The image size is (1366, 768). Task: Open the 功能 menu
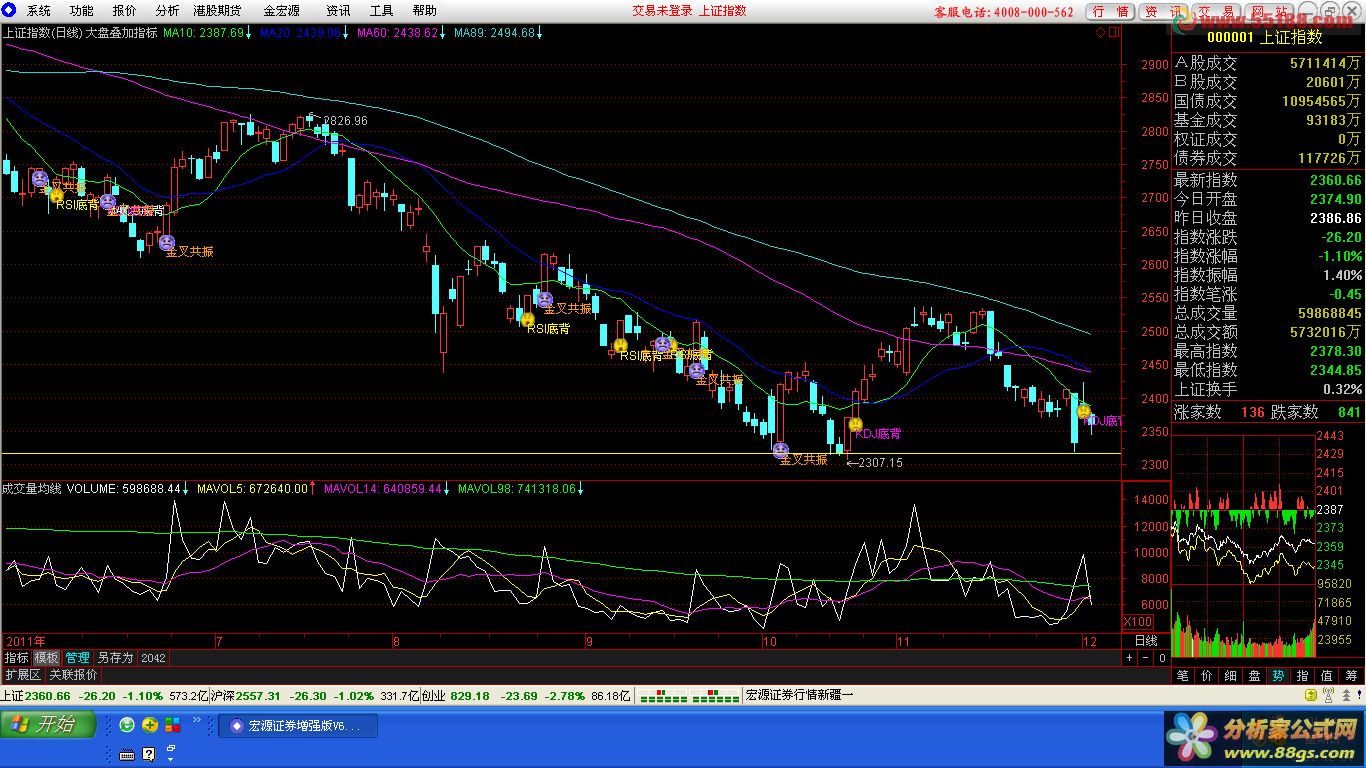pos(82,11)
